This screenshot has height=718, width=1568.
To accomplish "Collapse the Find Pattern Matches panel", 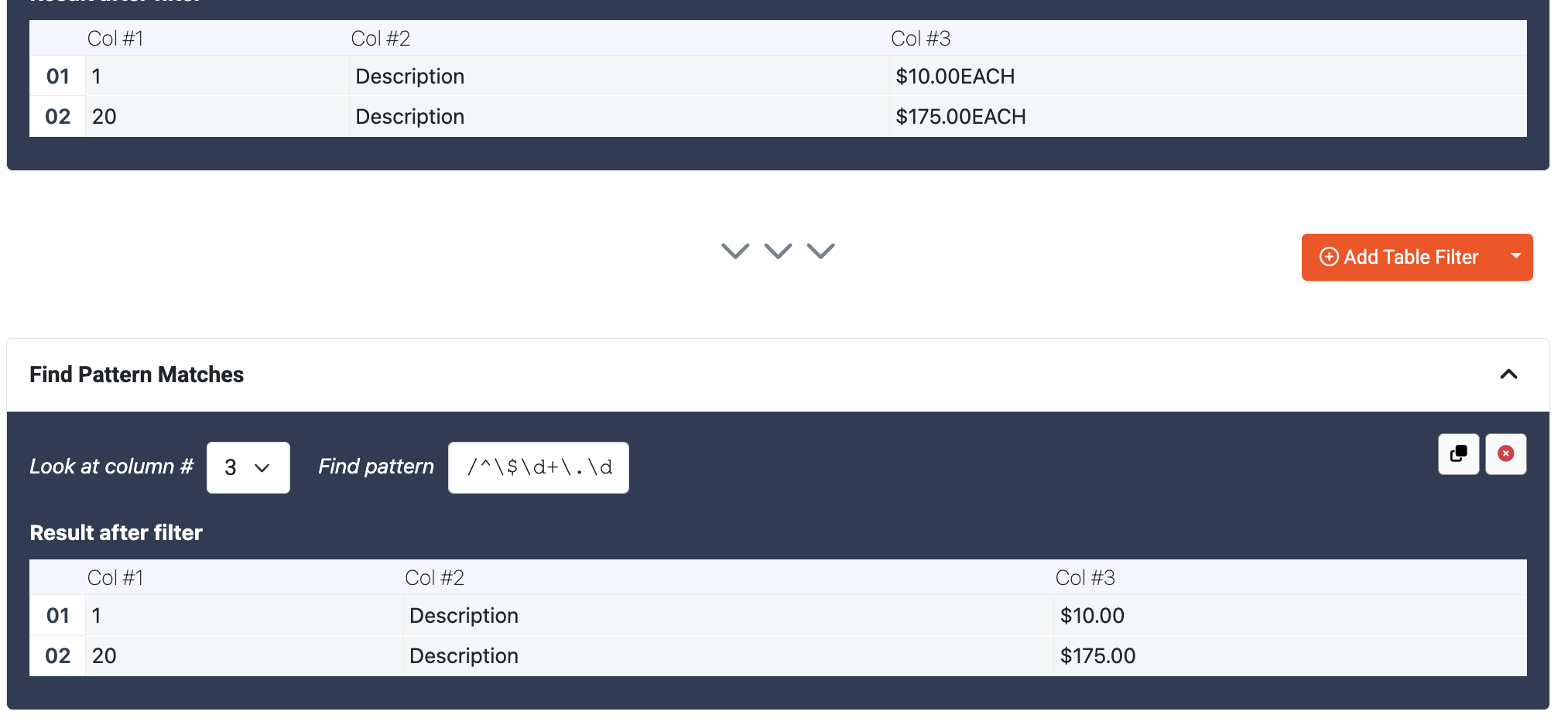I will [x=1508, y=374].
